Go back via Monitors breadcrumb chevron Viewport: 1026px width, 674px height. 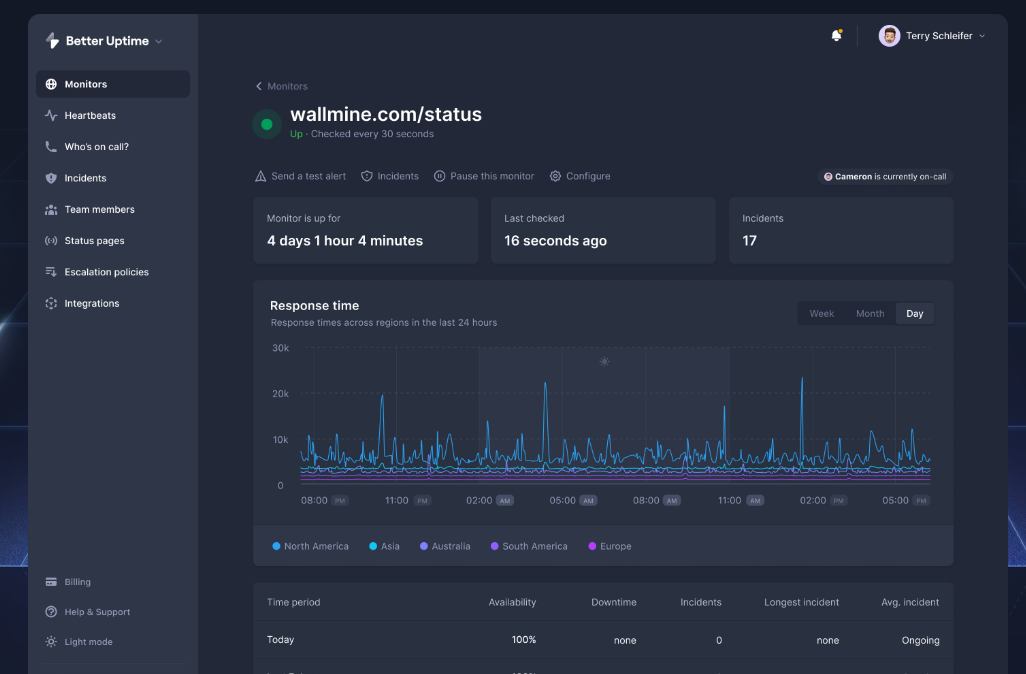pyautogui.click(x=259, y=87)
